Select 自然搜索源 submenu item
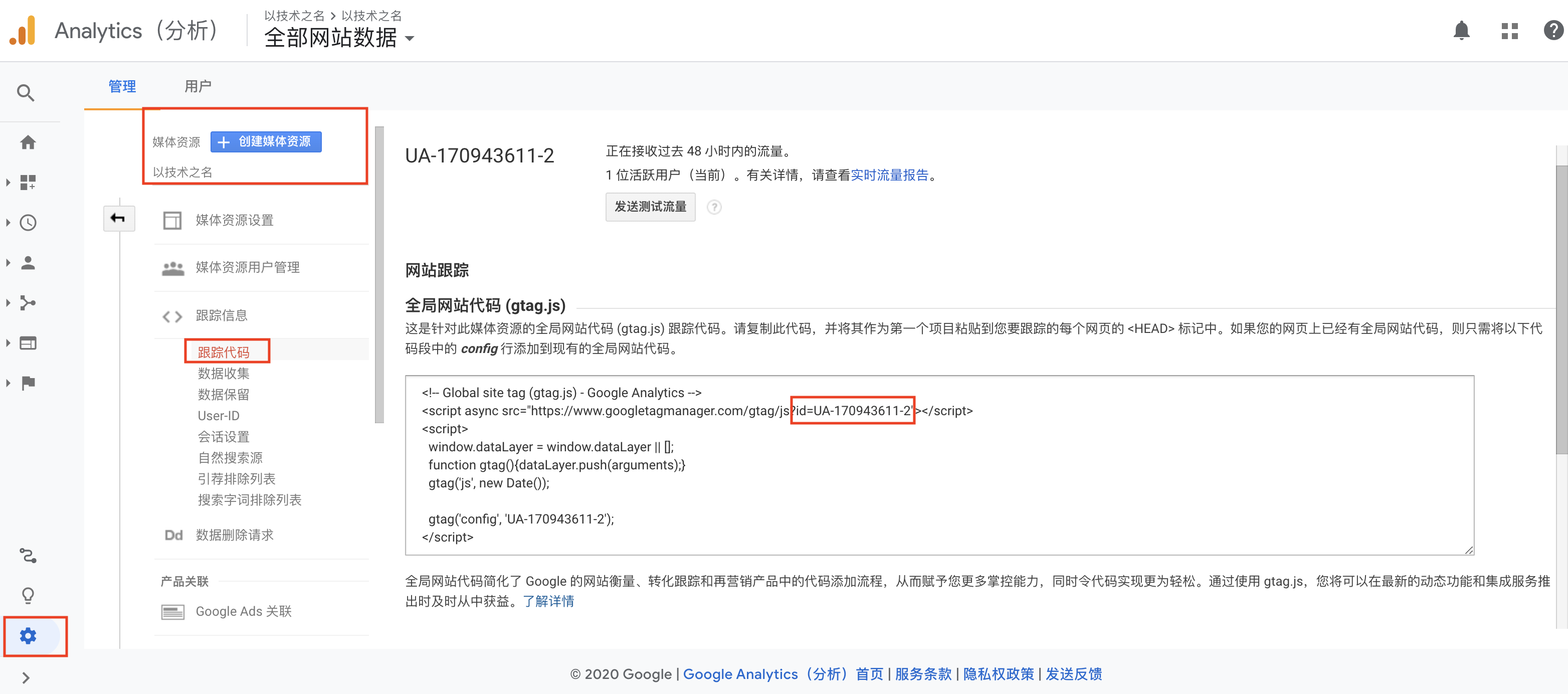The height and width of the screenshot is (694, 1568). tap(230, 458)
